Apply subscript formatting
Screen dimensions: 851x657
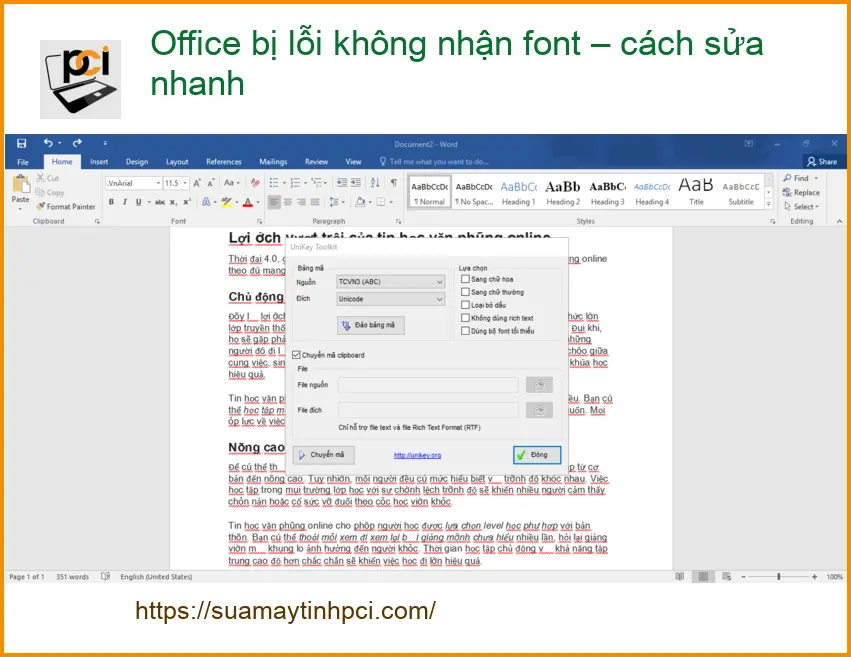click(x=173, y=202)
